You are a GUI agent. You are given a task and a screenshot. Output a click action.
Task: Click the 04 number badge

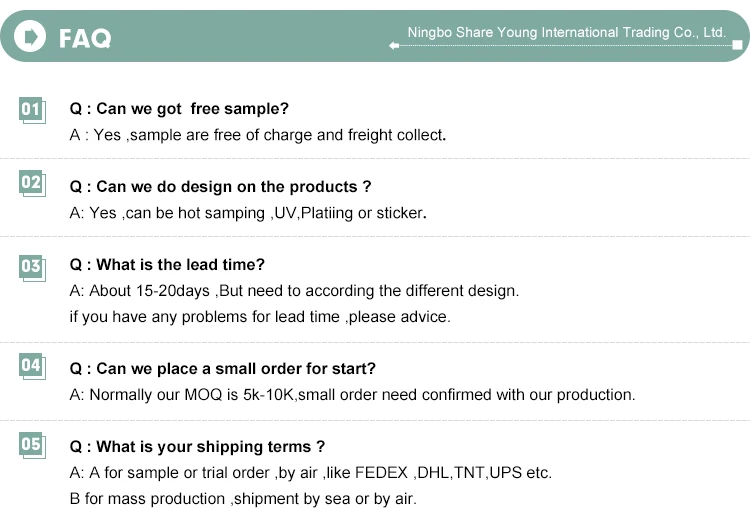pyautogui.click(x=31, y=366)
